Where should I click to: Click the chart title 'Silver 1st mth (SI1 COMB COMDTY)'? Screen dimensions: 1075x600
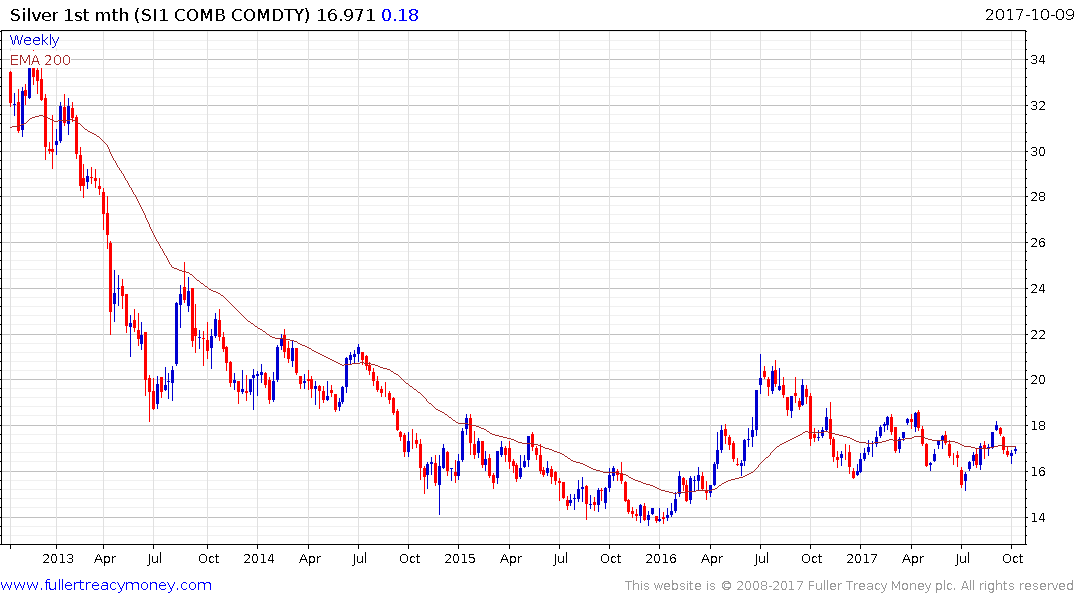tap(160, 15)
